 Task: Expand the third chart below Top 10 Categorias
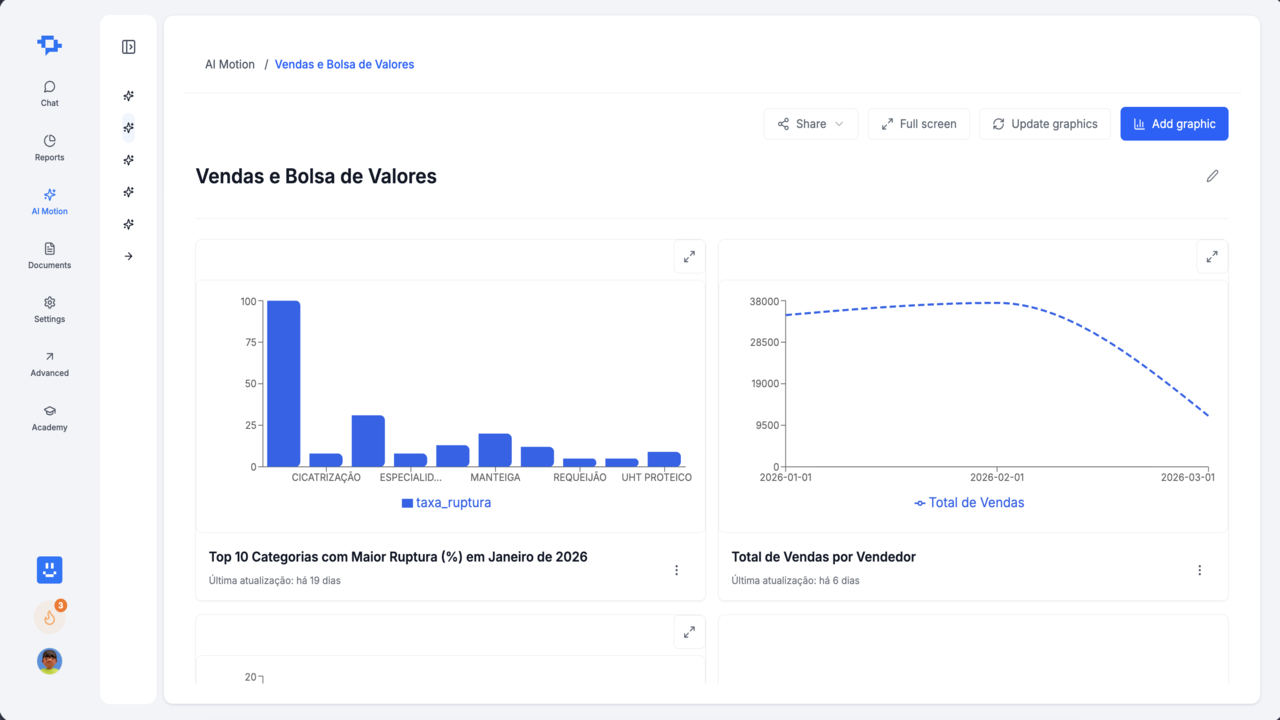pos(689,632)
